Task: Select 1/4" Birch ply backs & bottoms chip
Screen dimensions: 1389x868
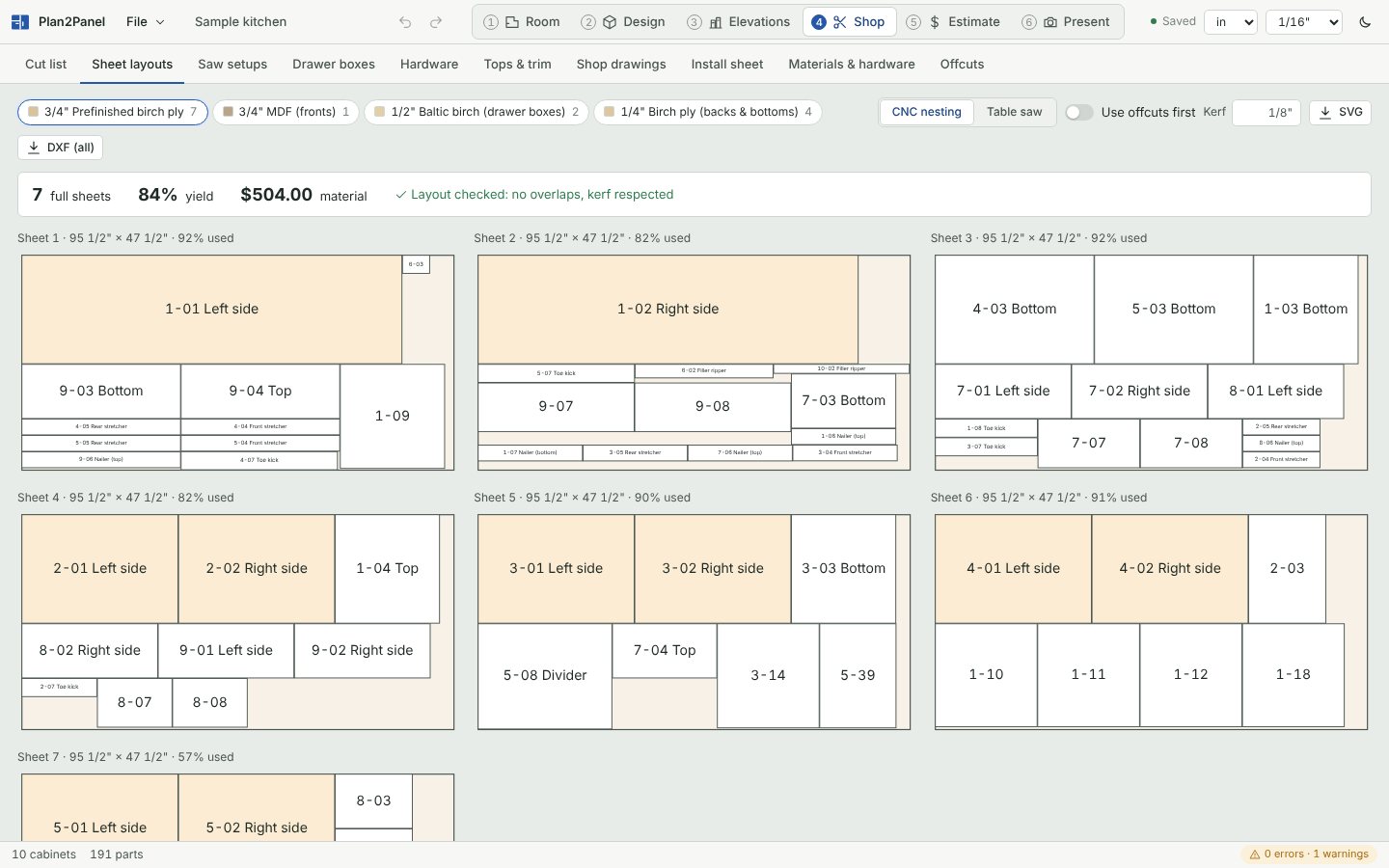Action: (708, 112)
